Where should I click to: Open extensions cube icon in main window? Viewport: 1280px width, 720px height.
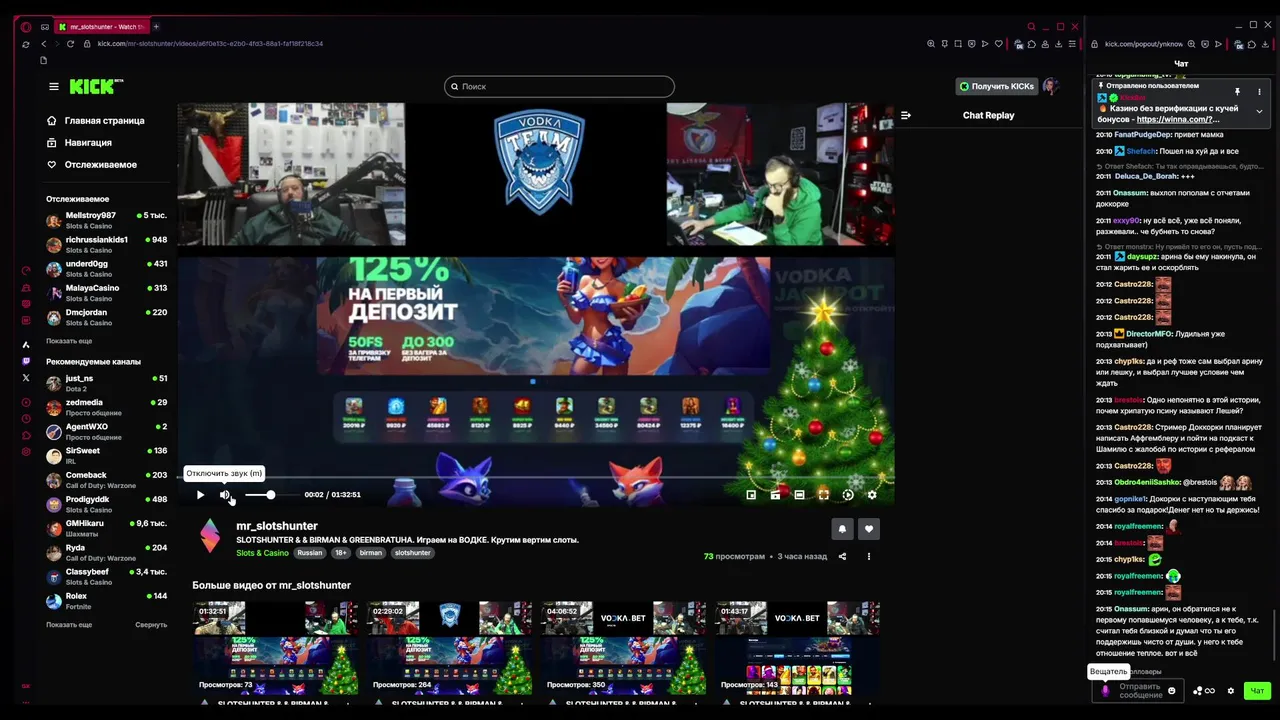coord(1031,44)
